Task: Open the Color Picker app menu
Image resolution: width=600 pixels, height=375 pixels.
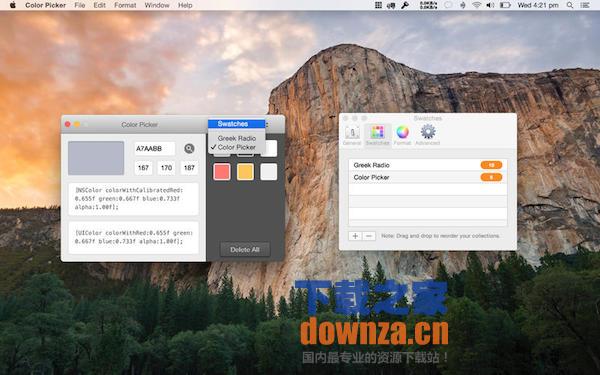Action: (46, 5)
